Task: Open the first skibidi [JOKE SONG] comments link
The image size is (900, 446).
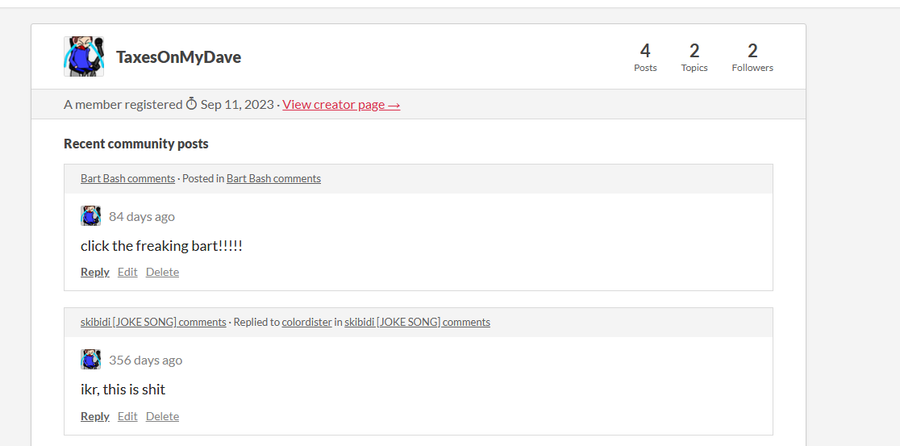Action: [153, 322]
